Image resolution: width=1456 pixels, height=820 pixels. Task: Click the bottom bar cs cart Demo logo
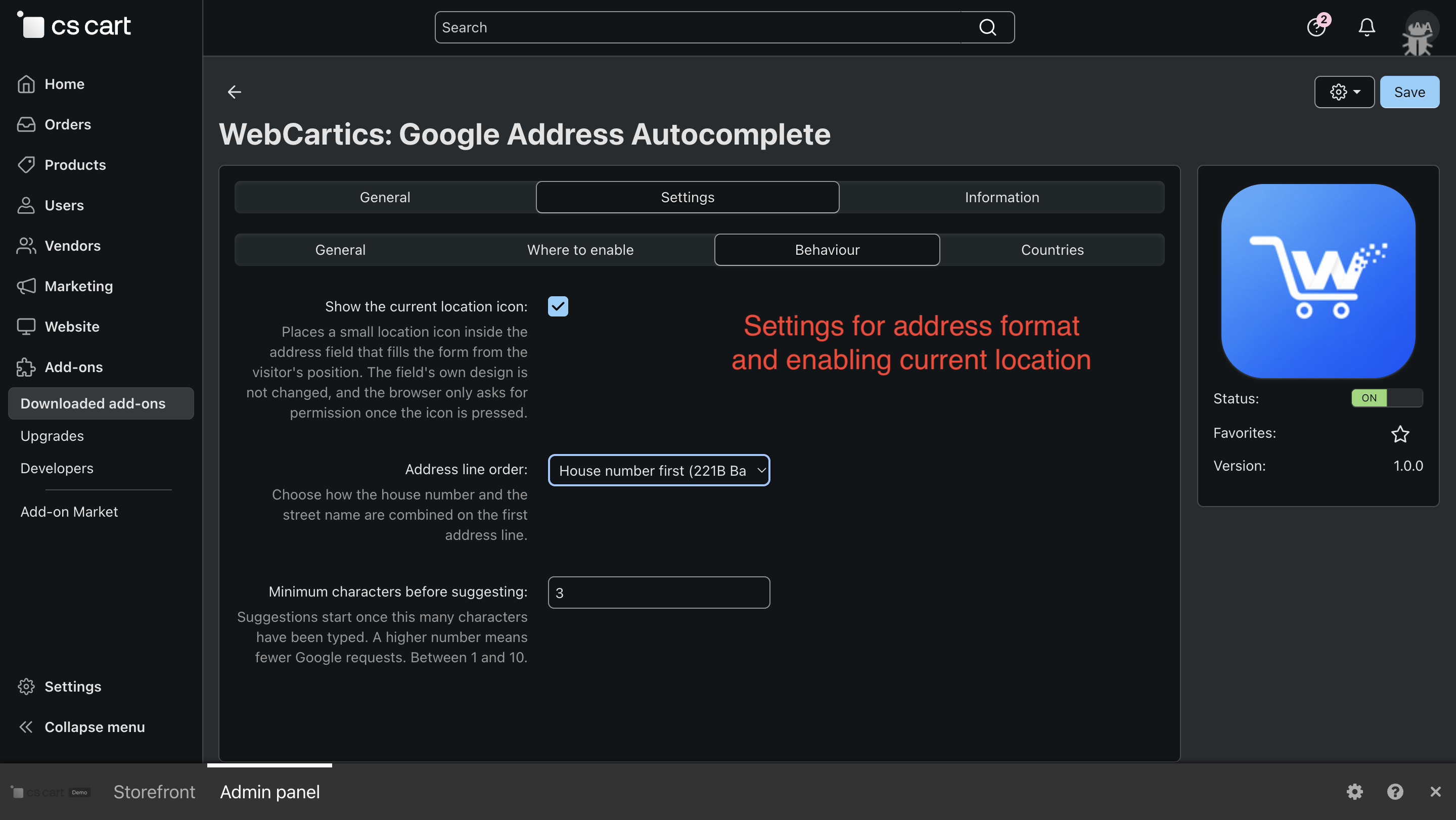51,792
